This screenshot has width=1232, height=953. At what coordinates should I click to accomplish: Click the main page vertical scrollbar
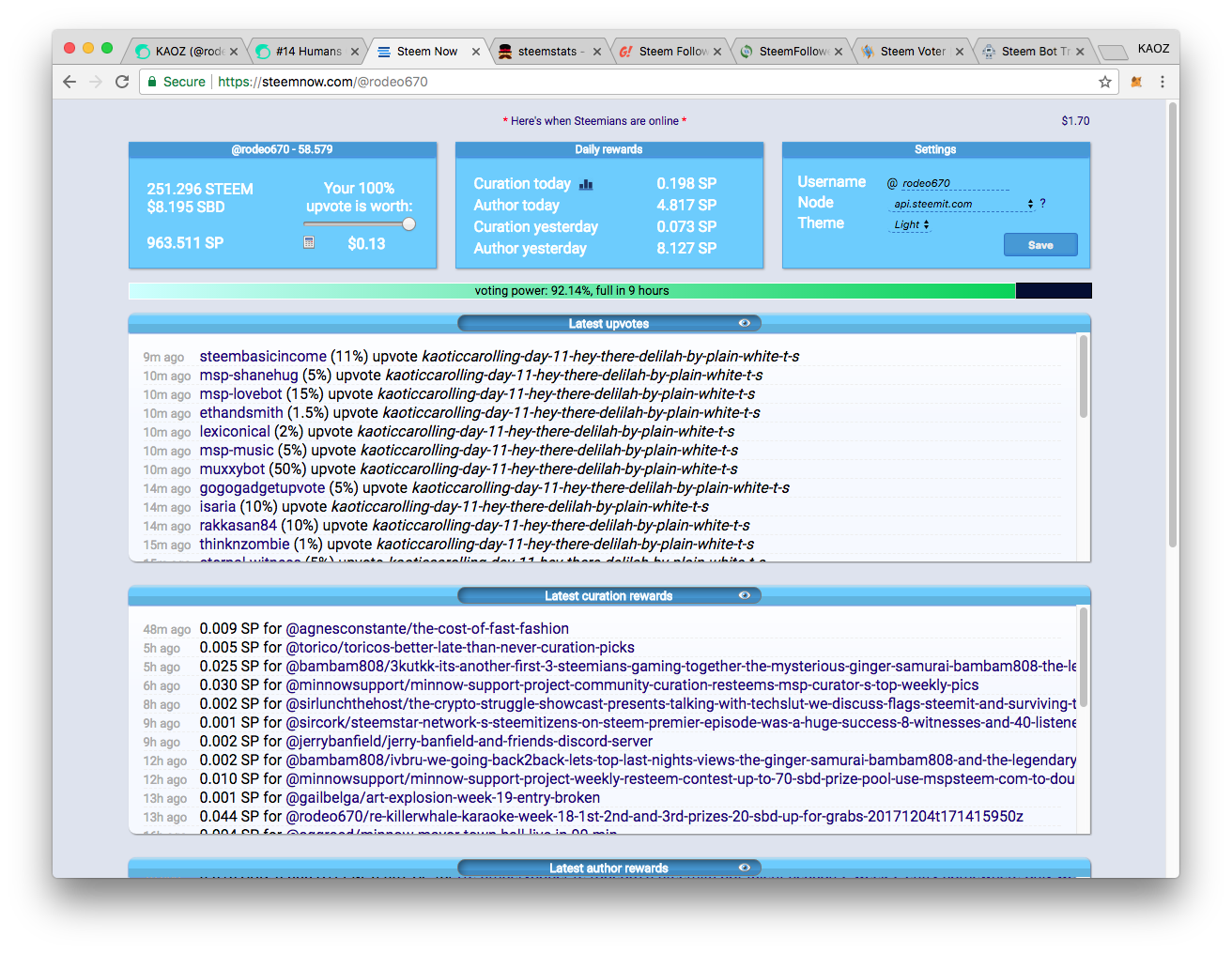click(1173, 325)
